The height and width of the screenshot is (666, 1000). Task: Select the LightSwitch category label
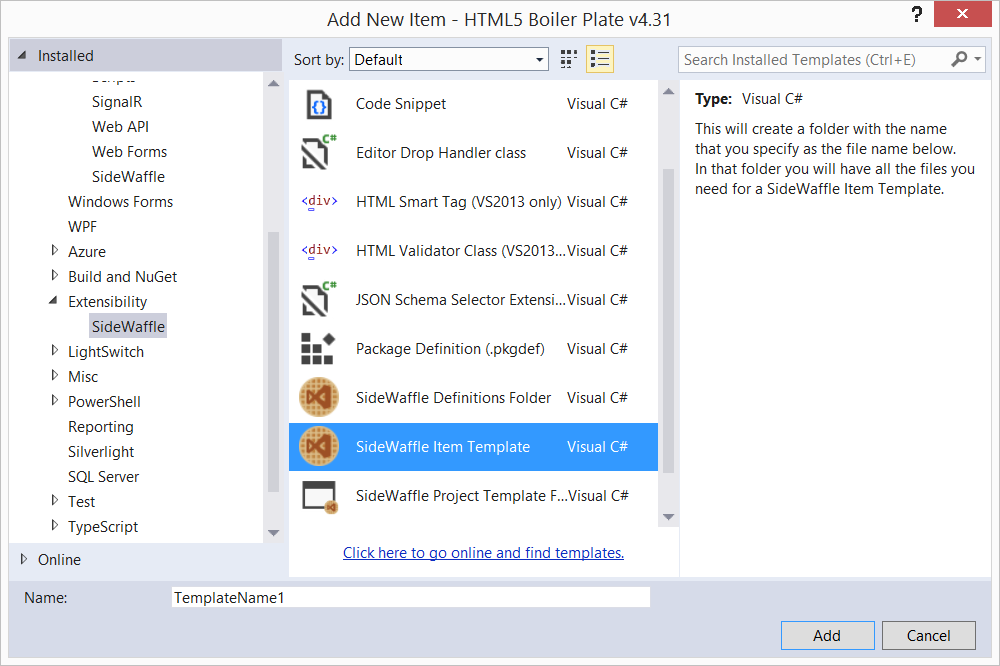(x=106, y=352)
